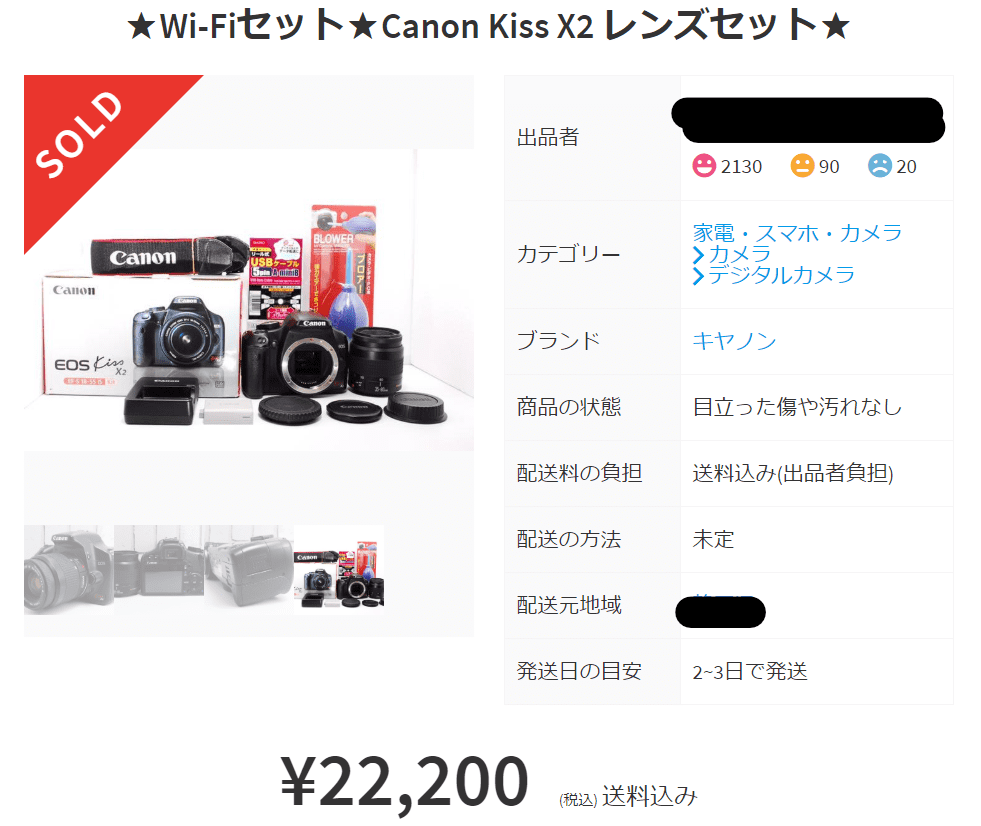Select the second thumbnail showing camera rear screen

(x=159, y=569)
